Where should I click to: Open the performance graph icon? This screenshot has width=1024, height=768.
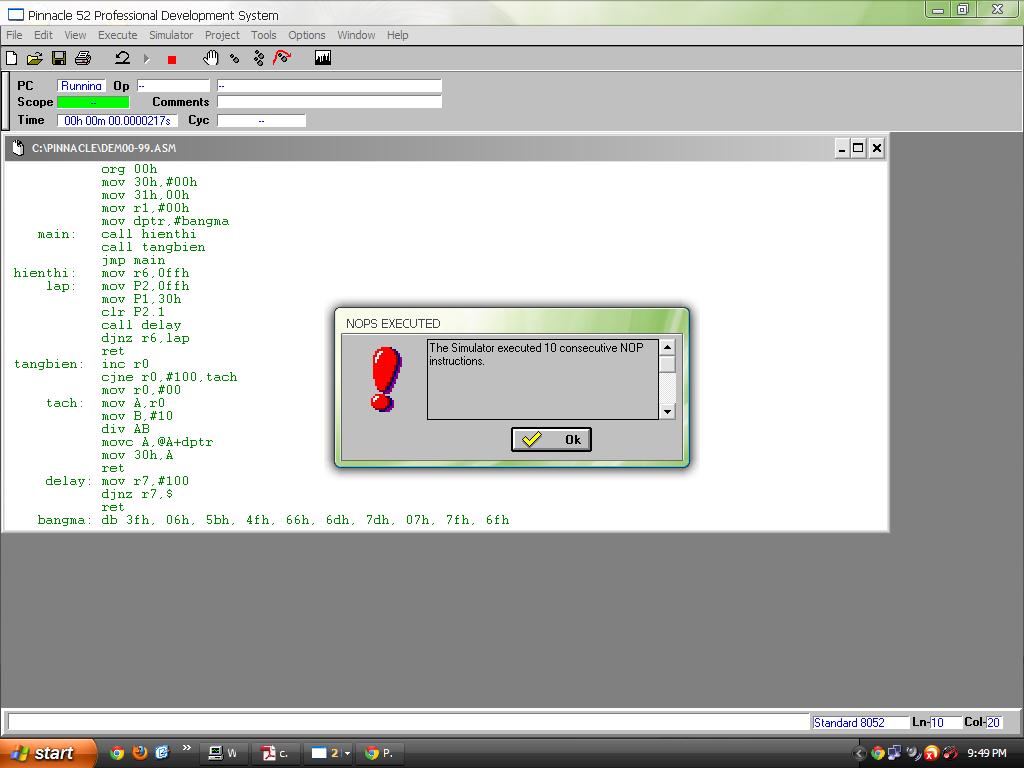323,58
